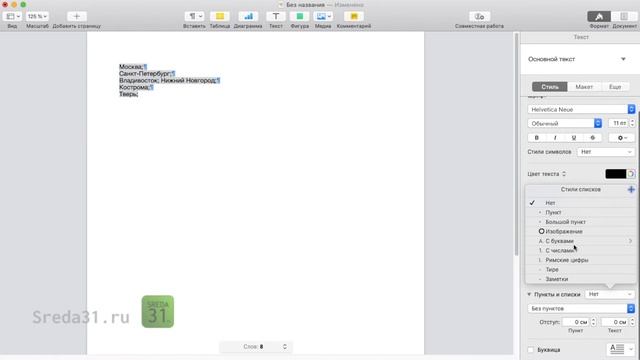Adjust the font size stepper arrows
Viewport: 640px width, 360px height.
pos(632,123)
